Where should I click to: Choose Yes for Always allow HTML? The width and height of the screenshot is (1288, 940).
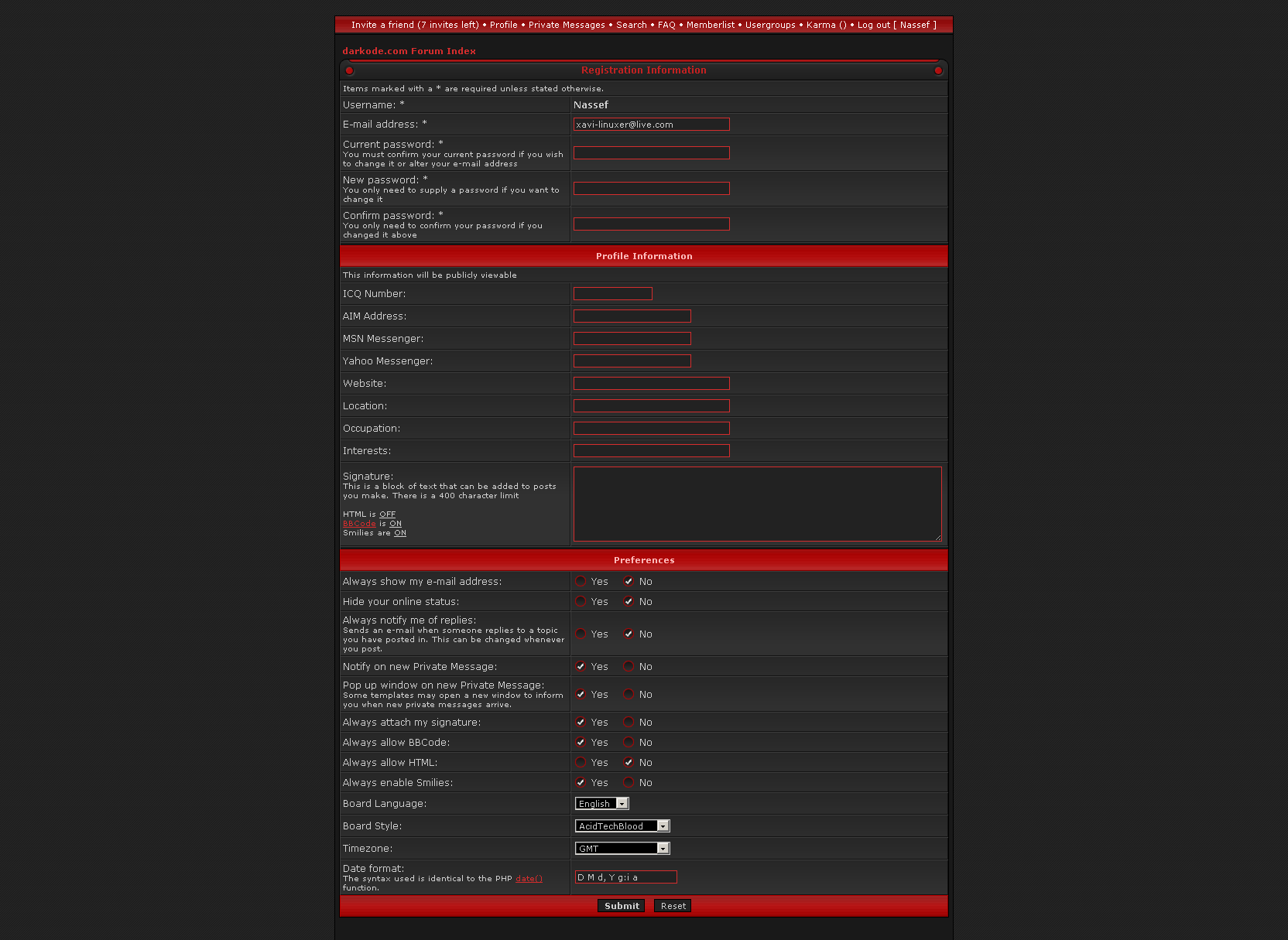pos(581,762)
